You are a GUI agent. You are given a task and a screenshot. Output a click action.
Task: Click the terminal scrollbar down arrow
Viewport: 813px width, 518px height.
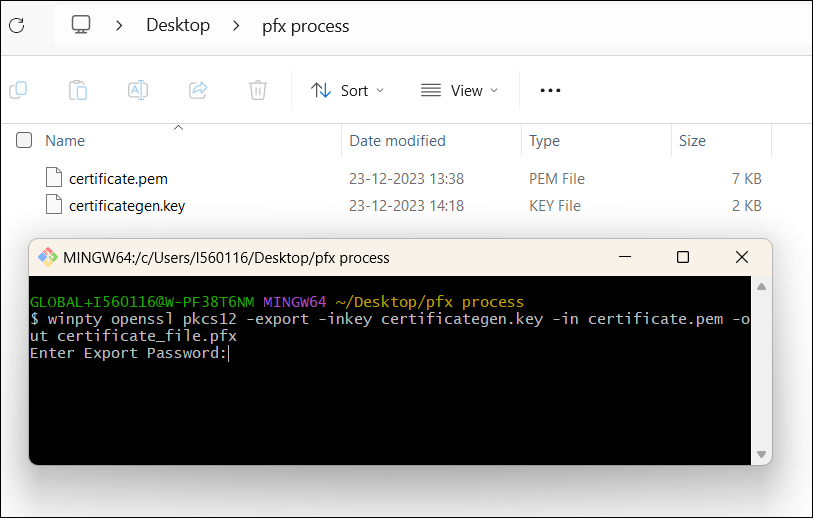click(761, 454)
